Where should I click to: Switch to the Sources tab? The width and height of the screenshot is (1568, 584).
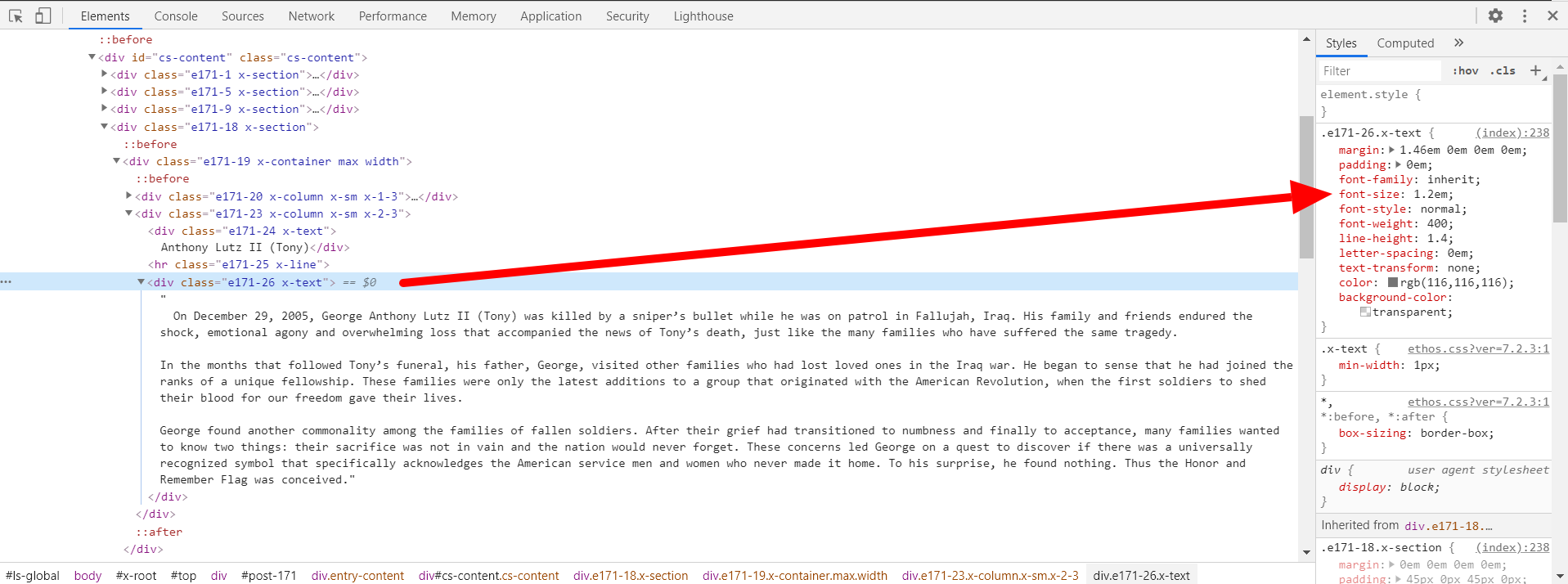click(x=243, y=16)
